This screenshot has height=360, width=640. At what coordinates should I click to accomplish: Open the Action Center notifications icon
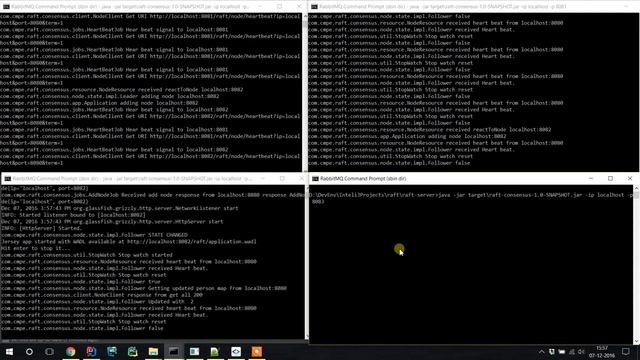click(626, 351)
